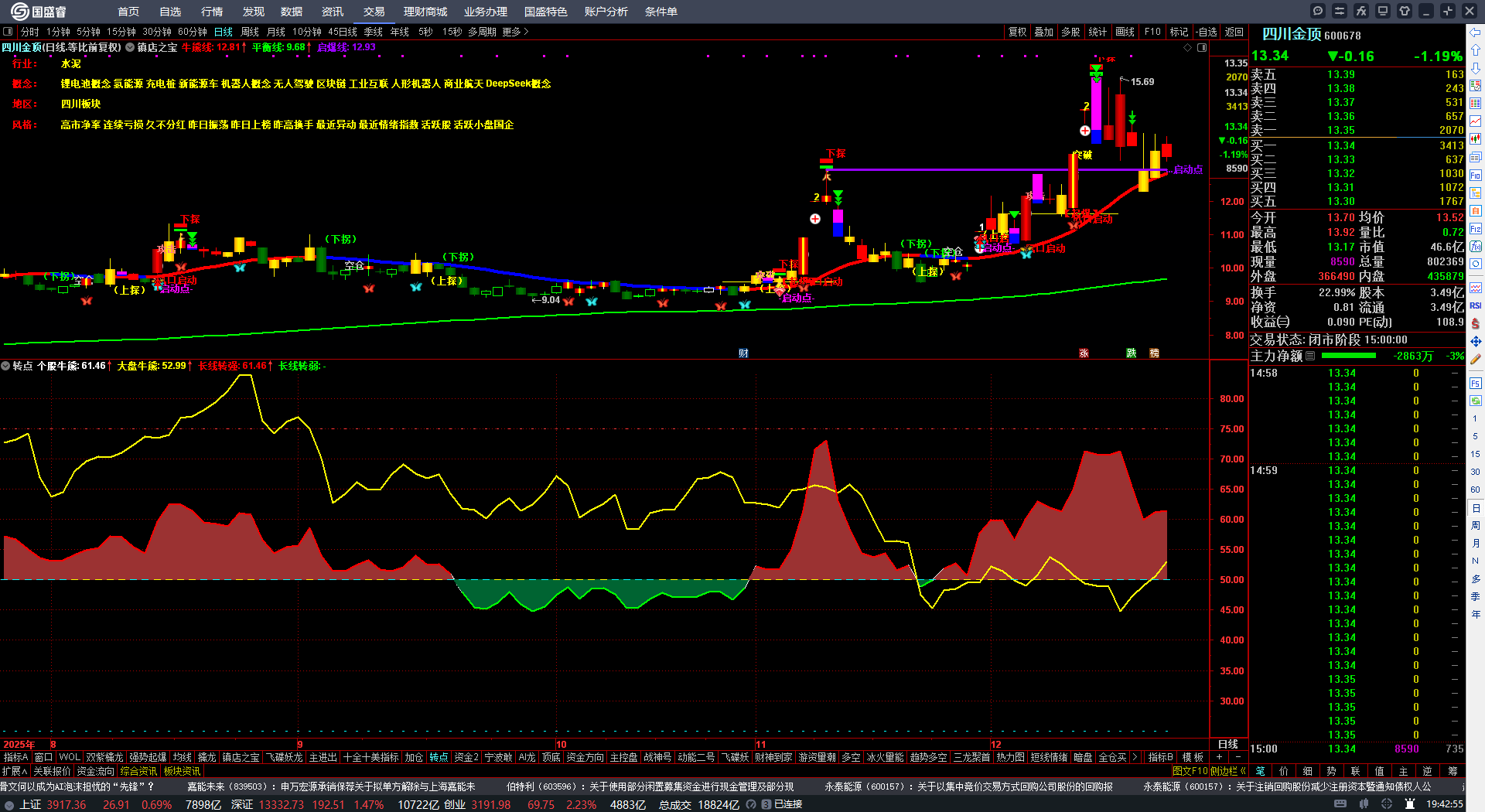Click the monitor display icon in title bar
The image size is (1485, 812).
pos(1383,11)
